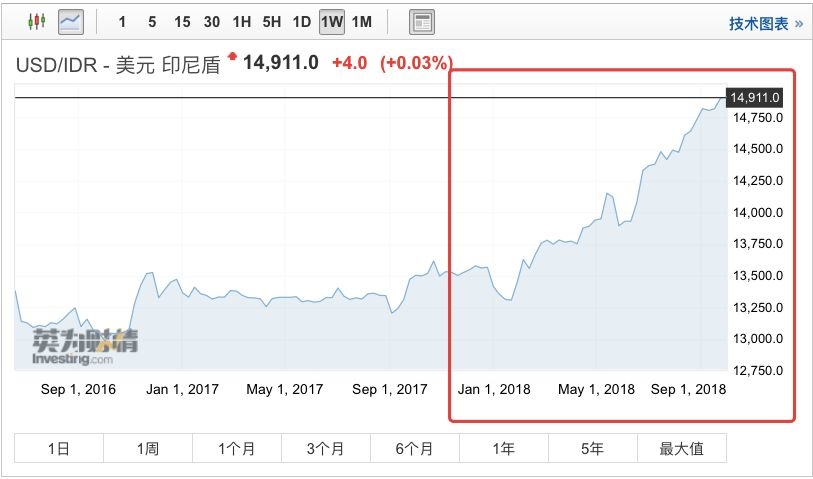Set interval to 5 minutes

(152, 22)
